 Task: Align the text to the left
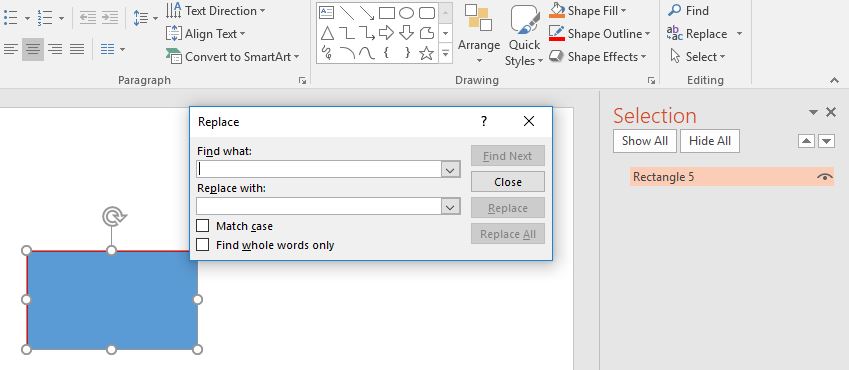pyautogui.click(x=11, y=49)
